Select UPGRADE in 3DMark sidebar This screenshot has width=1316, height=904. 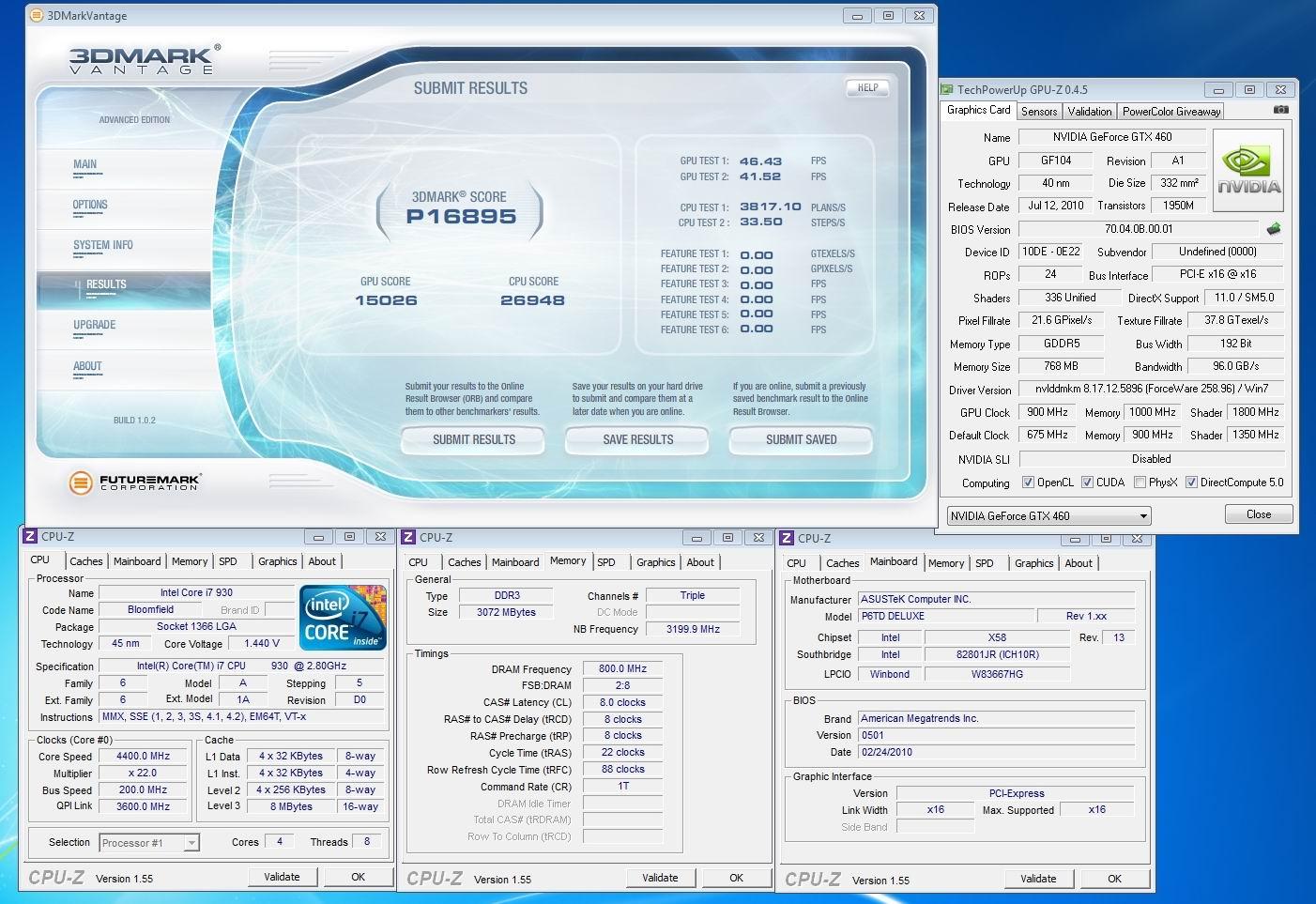click(x=95, y=326)
